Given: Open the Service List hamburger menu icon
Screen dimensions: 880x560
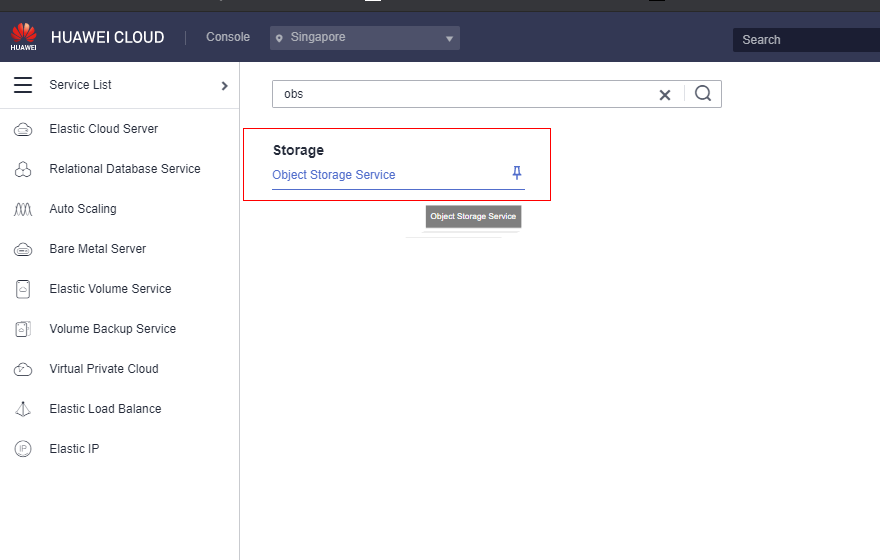Looking at the screenshot, I should point(23,85).
